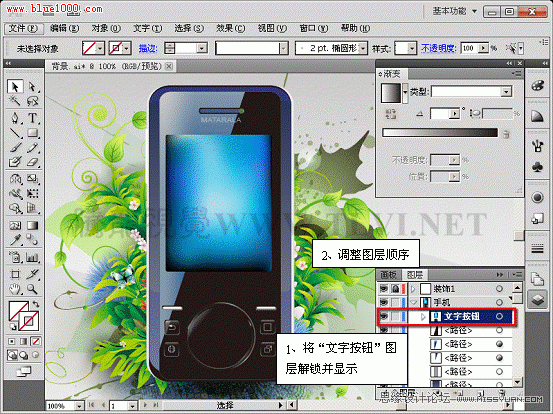Open the 100% zoom level dropdown
Screen dimensions: 553x414
tap(79, 406)
